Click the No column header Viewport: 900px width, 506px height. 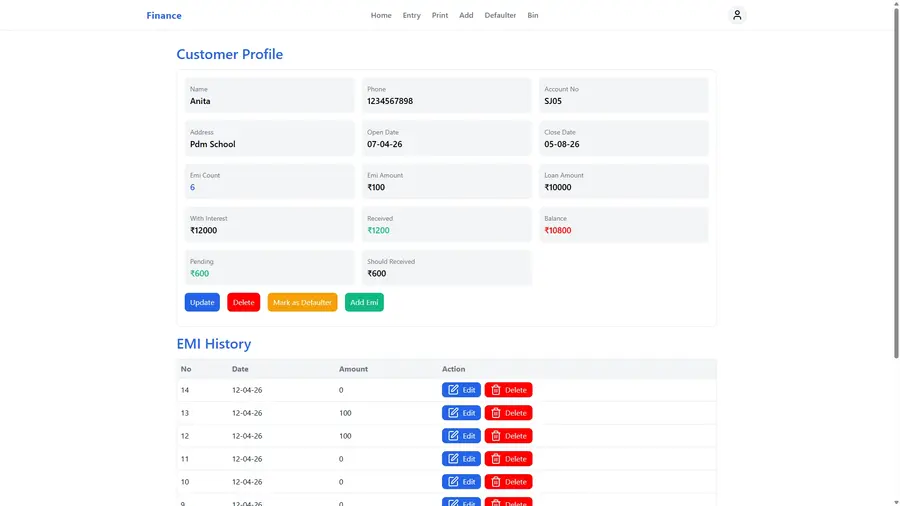point(186,369)
